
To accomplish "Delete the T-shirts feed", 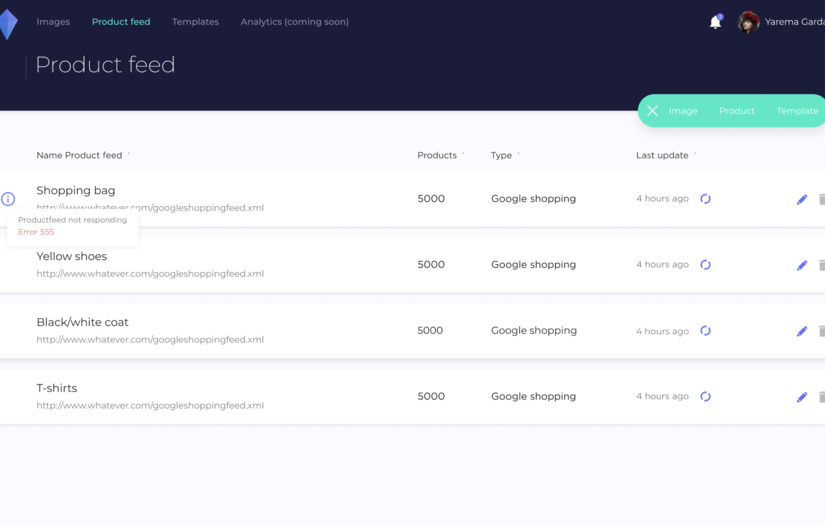I will (x=821, y=397).
